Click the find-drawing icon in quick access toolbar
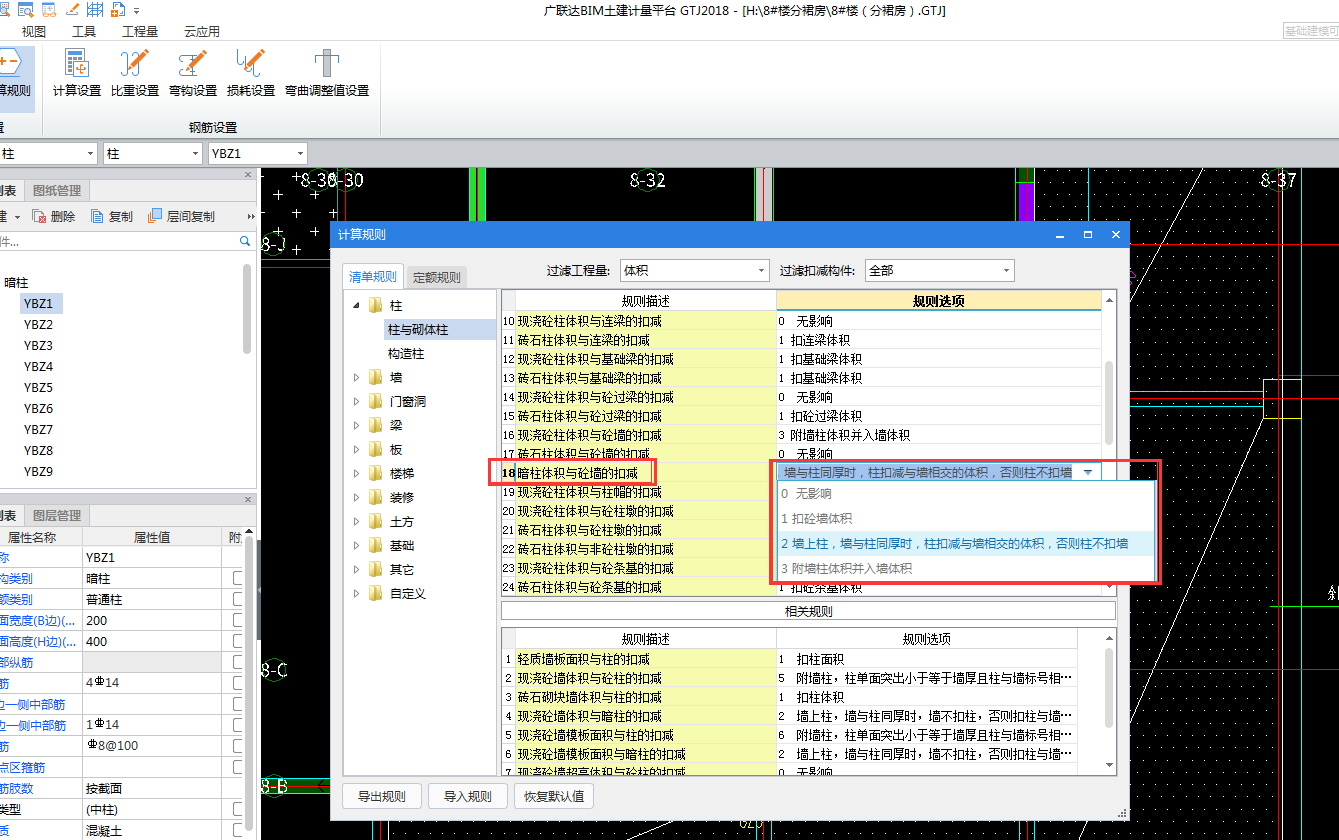This screenshot has height=840, width=1339. coord(25,10)
